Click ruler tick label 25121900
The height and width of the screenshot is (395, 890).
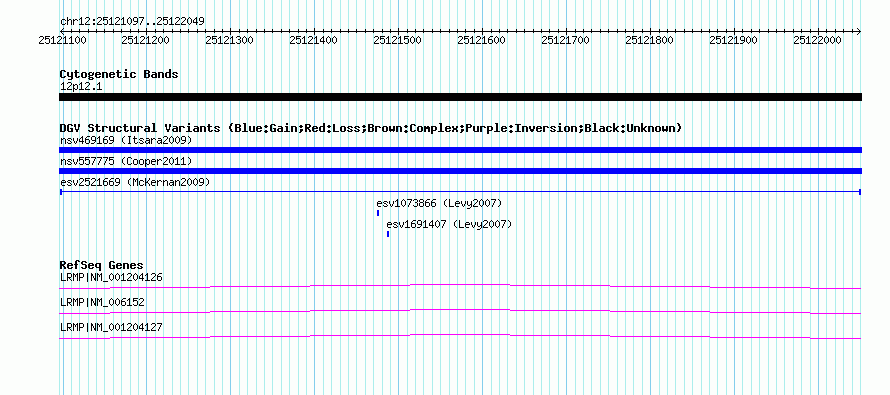(734, 40)
